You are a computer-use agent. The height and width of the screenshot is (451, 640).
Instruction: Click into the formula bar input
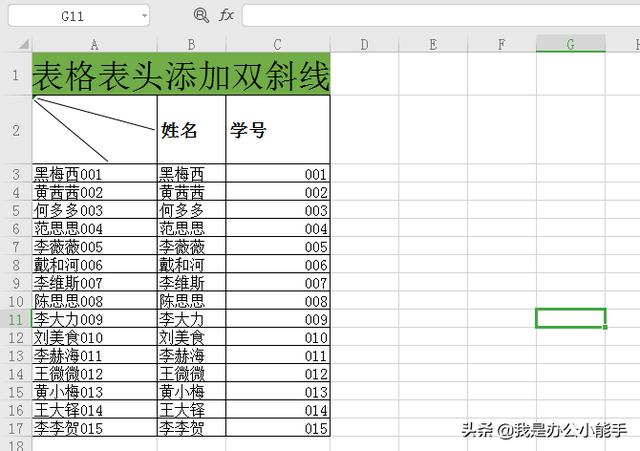tap(441, 16)
